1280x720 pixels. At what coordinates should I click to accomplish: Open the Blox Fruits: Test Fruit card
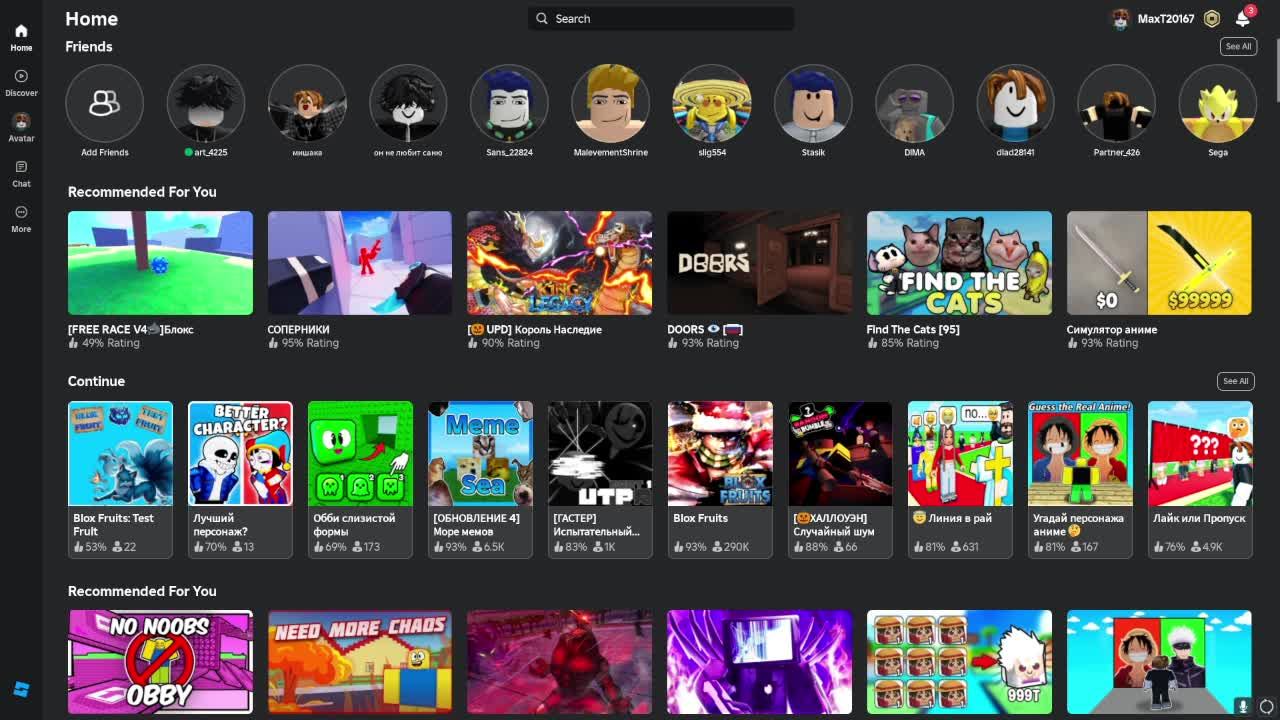[120, 479]
